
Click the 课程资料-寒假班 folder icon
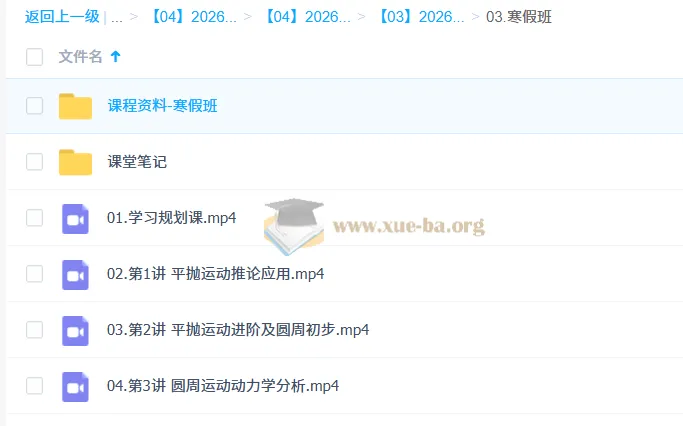point(75,106)
